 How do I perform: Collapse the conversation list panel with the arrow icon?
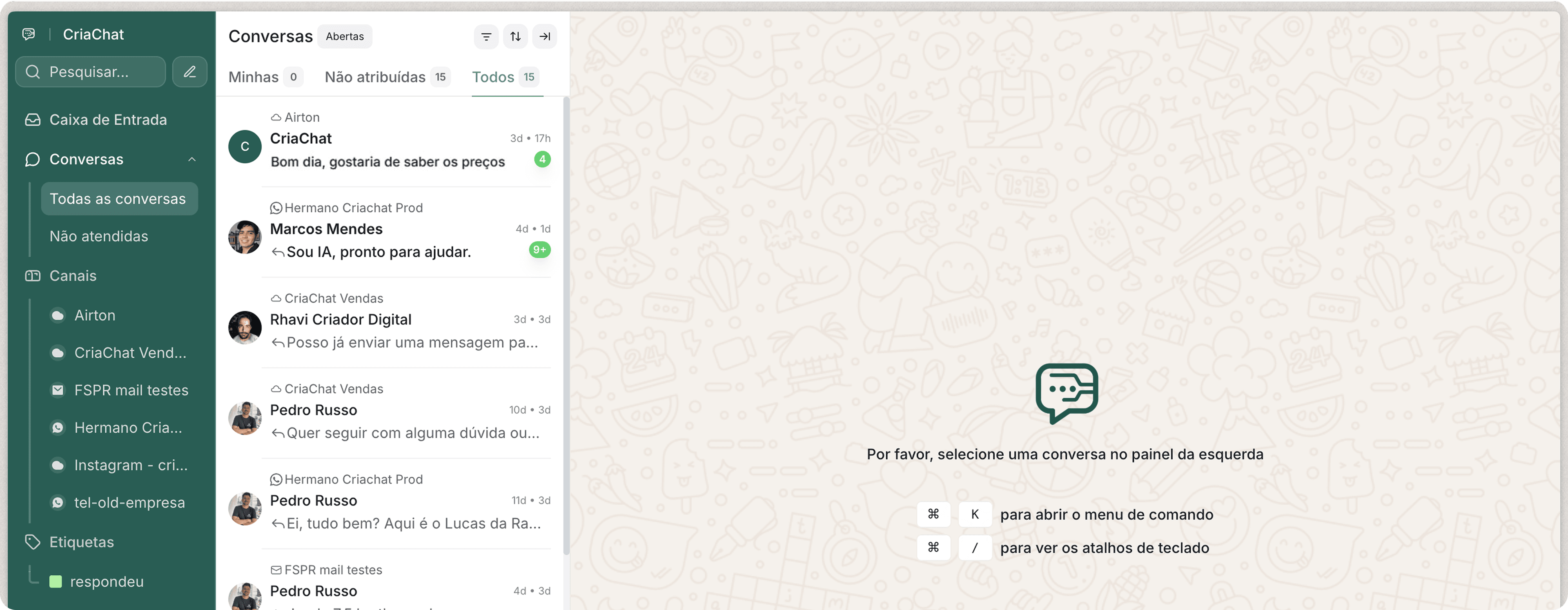[x=544, y=36]
